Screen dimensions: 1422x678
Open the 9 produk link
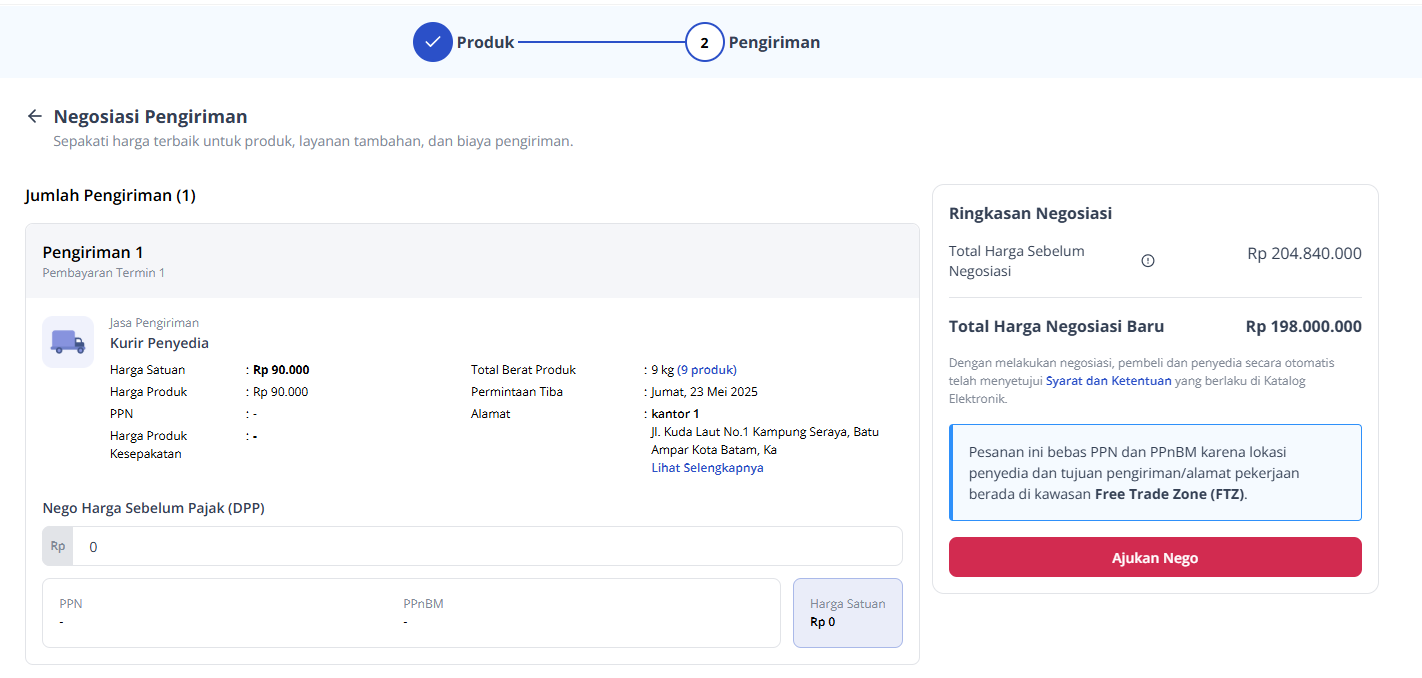tap(707, 370)
